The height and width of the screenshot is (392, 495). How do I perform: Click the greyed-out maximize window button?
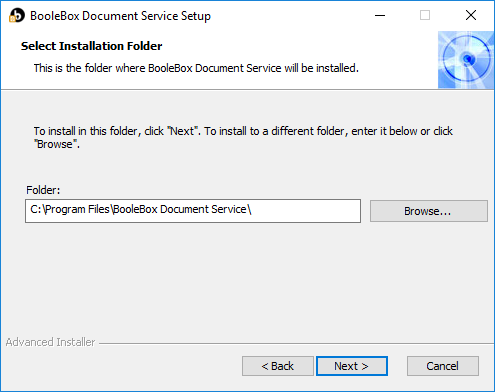(425, 15)
